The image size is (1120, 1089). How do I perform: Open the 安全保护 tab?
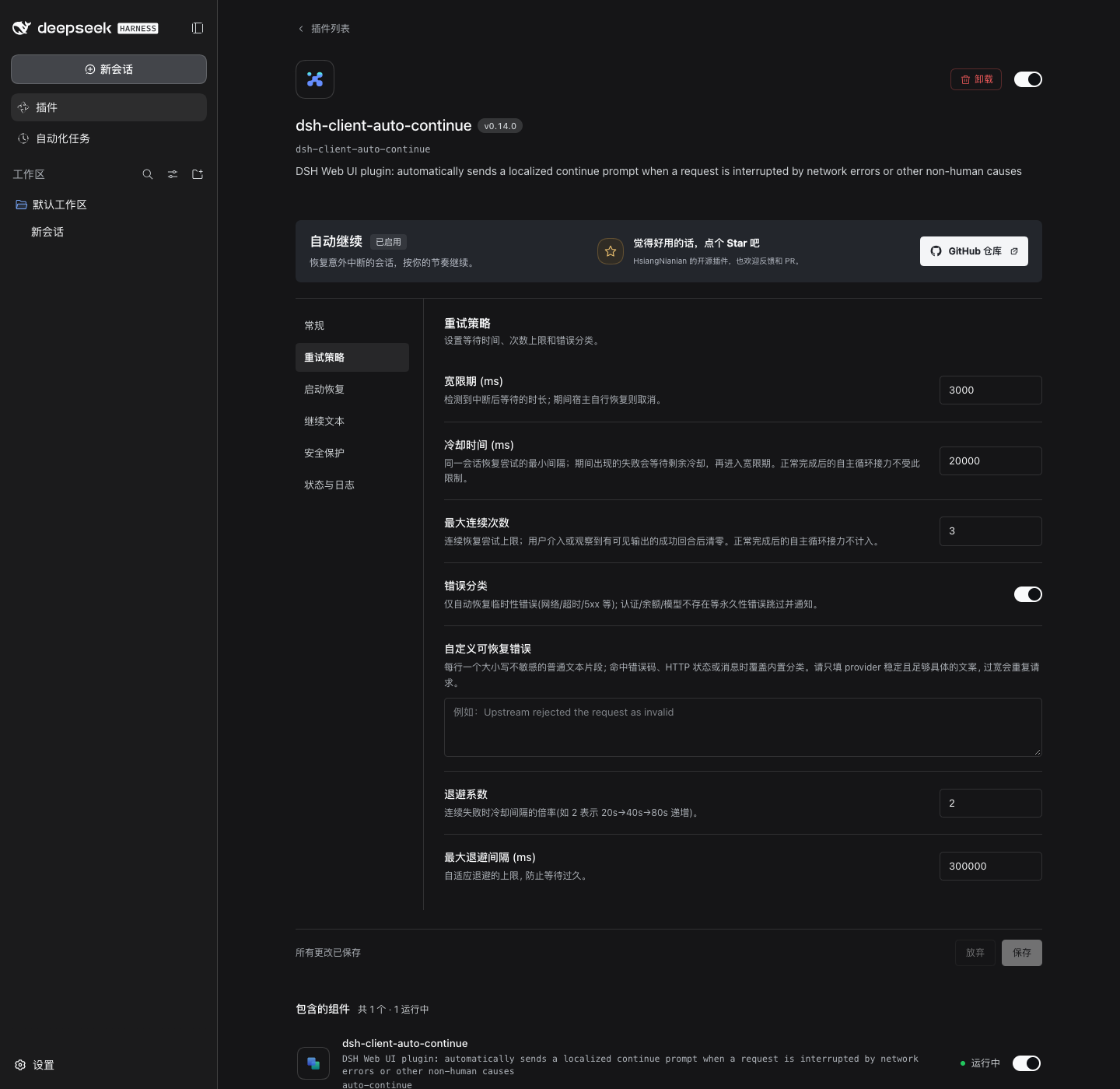(x=352, y=453)
